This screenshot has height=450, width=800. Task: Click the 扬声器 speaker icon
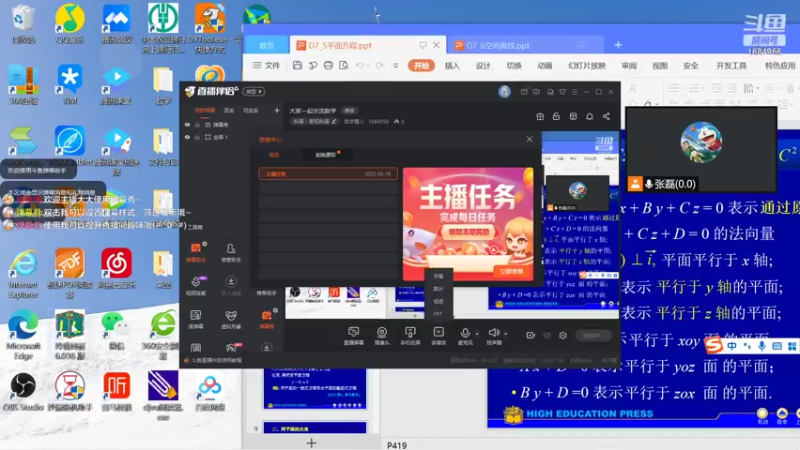click(x=493, y=333)
